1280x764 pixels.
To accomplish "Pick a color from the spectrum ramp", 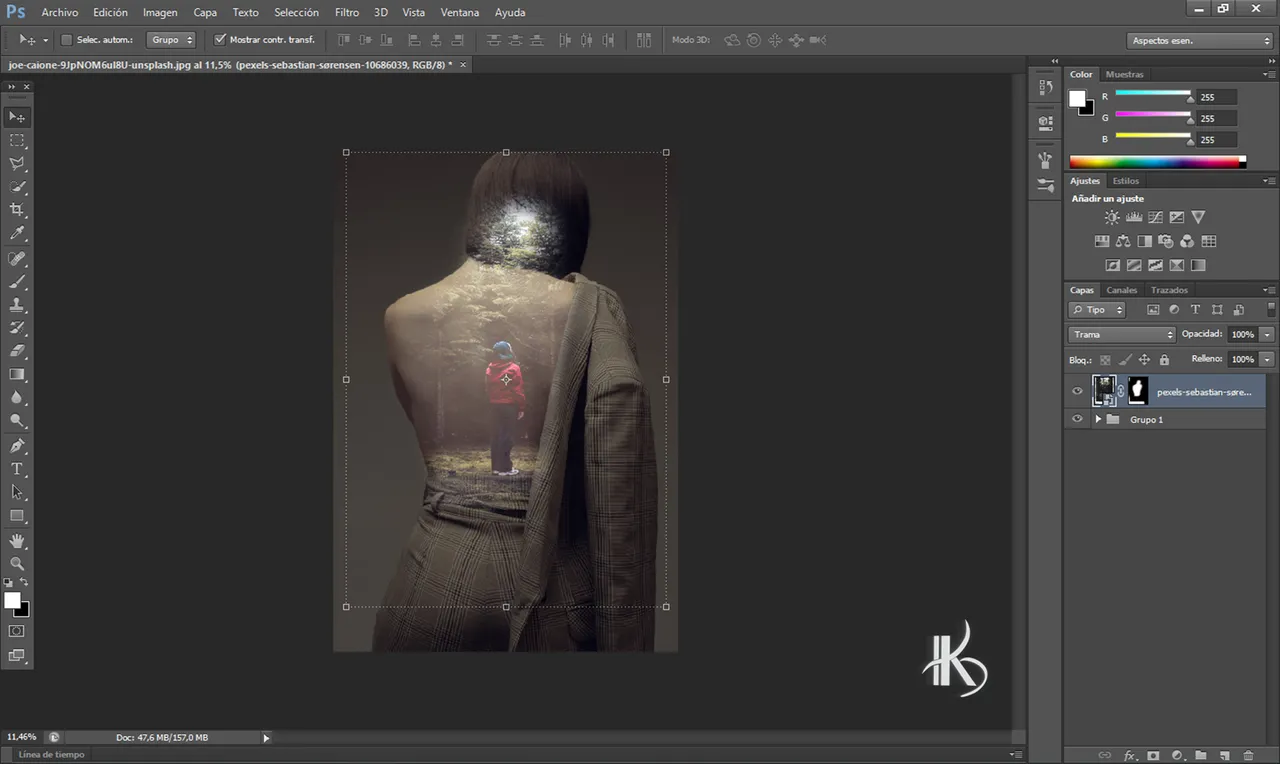I will point(1157,162).
